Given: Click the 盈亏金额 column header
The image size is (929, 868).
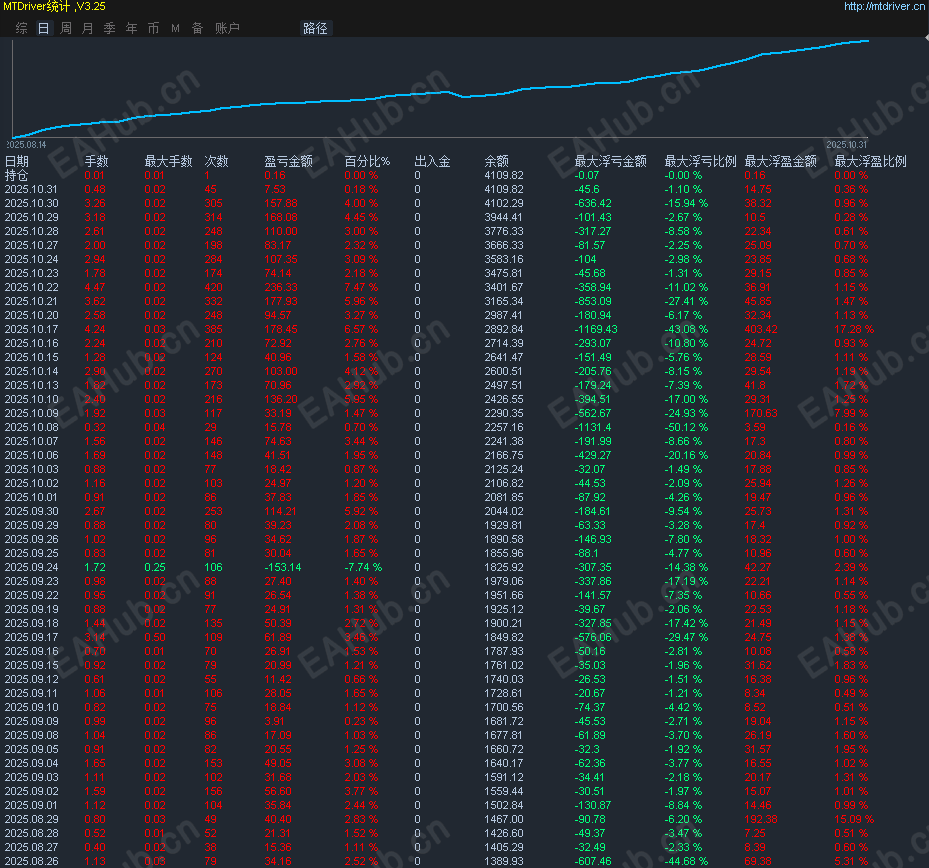Looking at the screenshot, I should point(288,161).
